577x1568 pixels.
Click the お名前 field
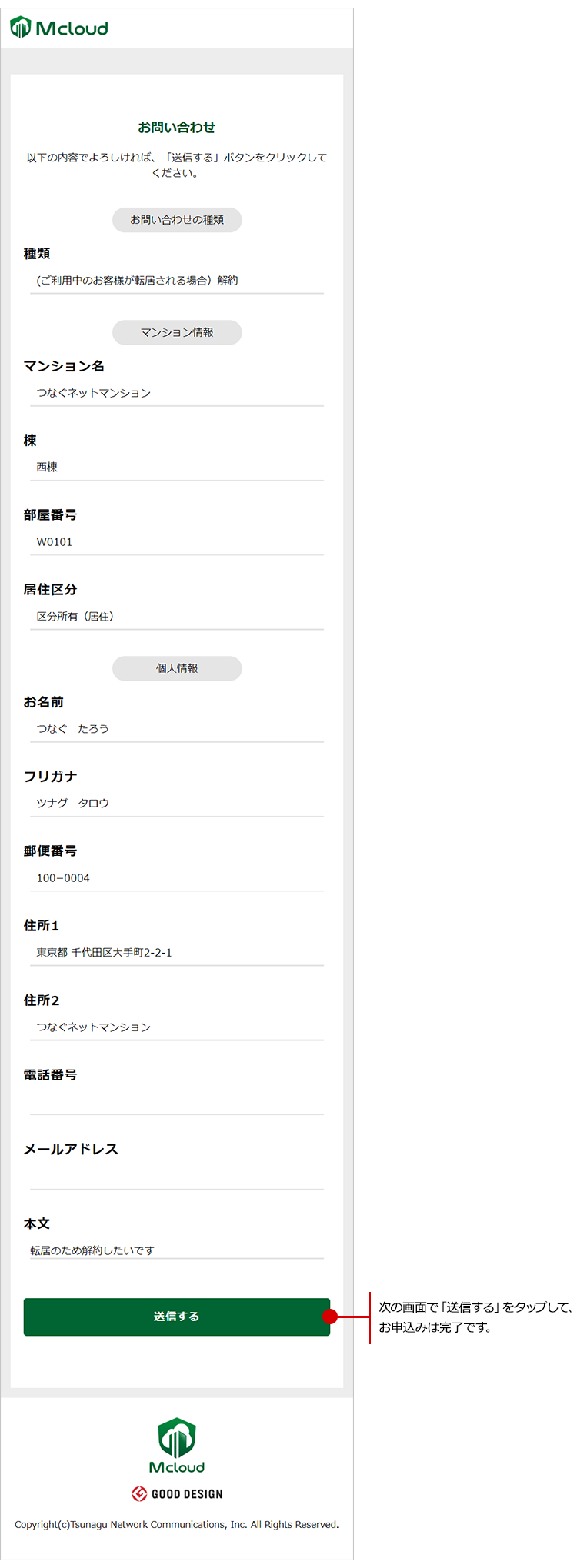(177, 729)
